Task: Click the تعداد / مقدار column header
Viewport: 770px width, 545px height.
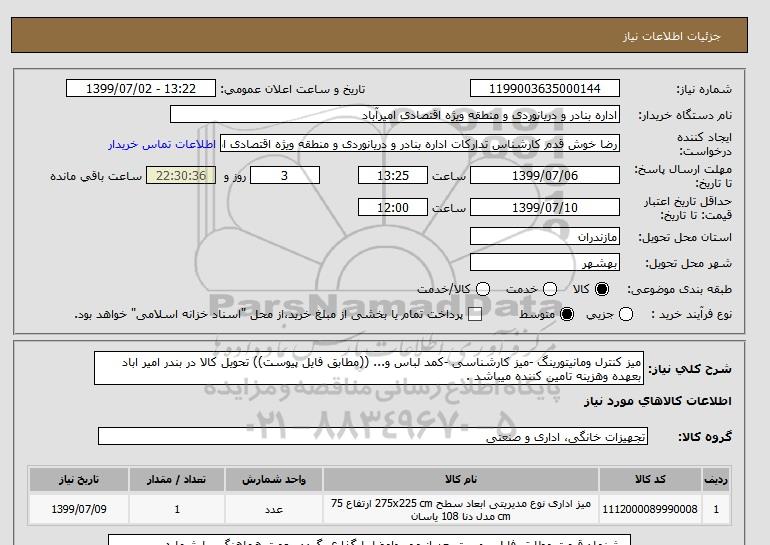Action: tap(177, 480)
